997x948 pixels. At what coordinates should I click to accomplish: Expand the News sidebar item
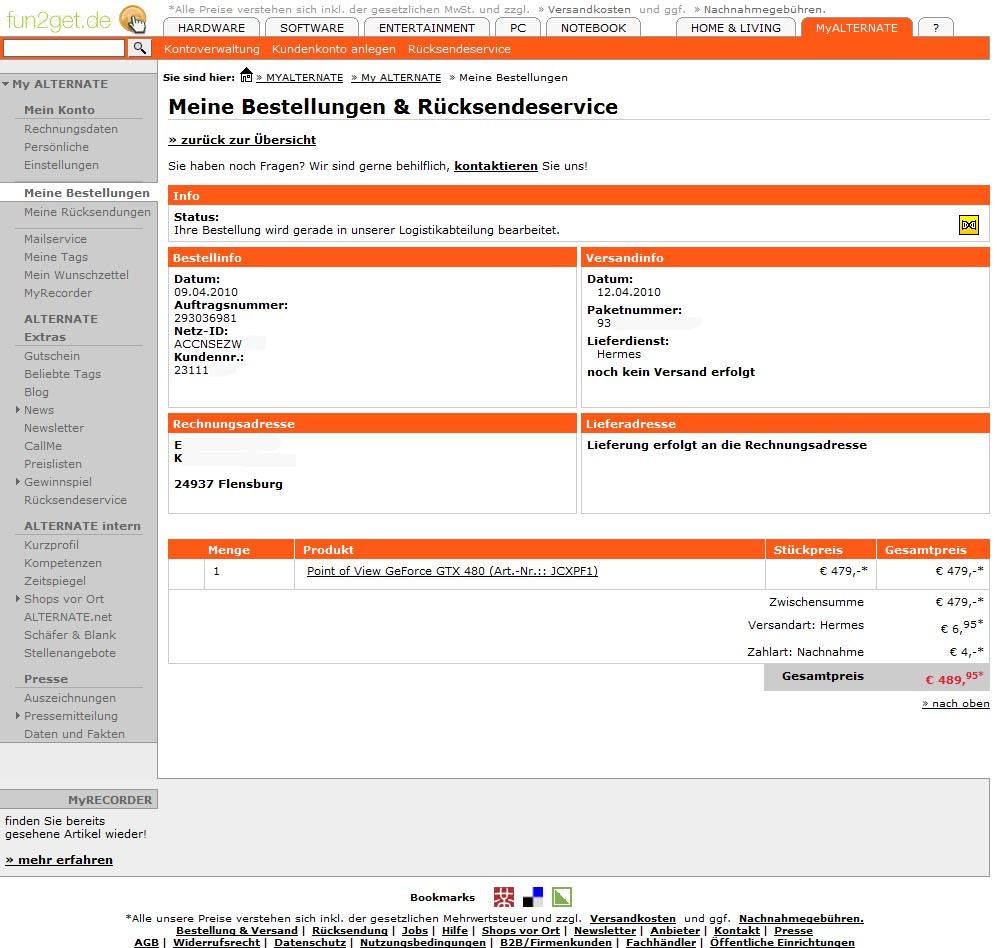(x=18, y=409)
